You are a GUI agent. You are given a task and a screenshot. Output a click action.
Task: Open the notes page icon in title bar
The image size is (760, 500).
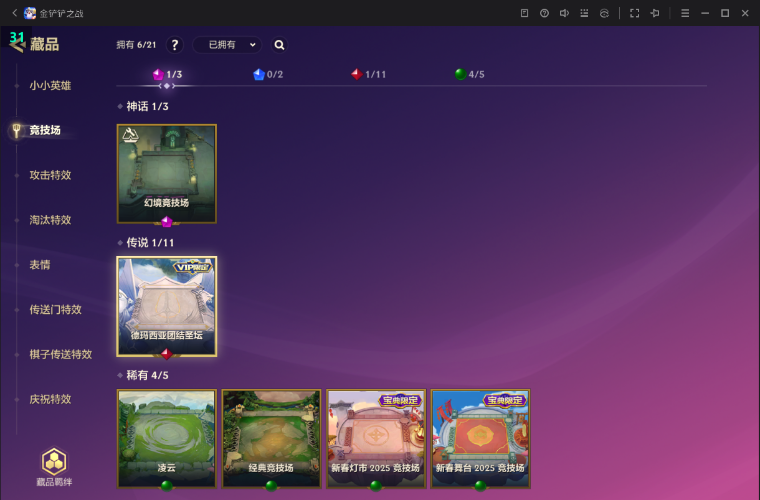click(524, 13)
